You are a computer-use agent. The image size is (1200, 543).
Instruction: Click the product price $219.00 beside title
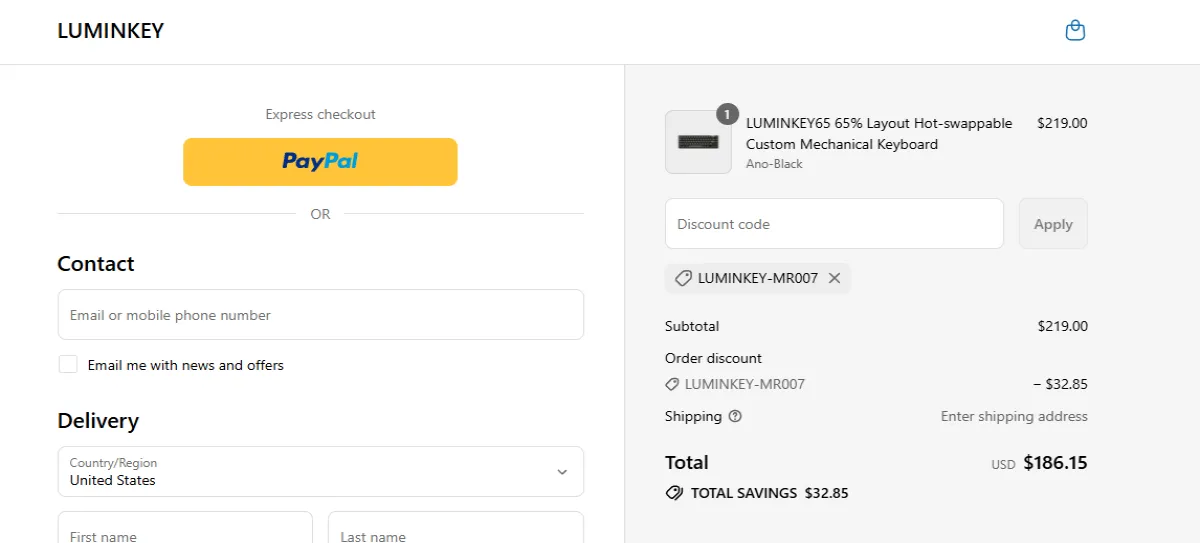(x=1062, y=124)
